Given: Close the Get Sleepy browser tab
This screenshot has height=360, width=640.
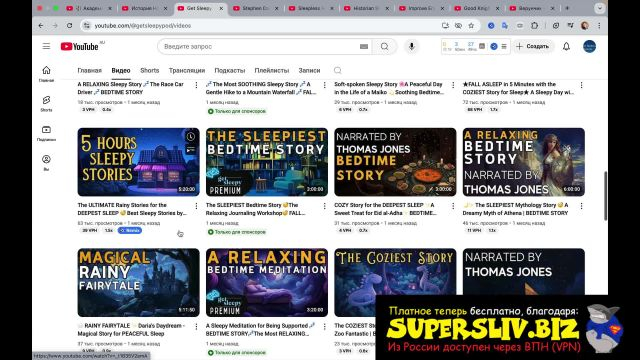Looking at the screenshot, I should 221,8.
